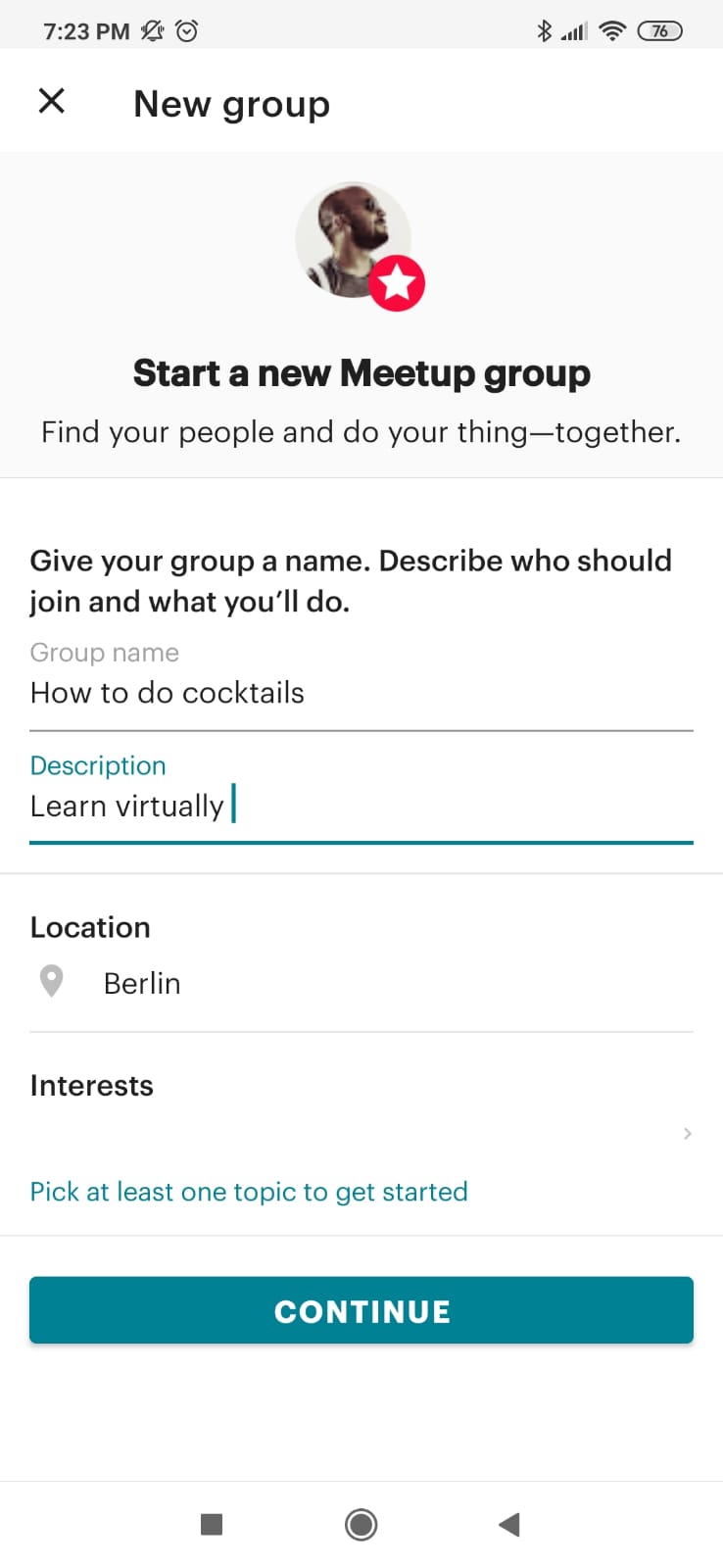This screenshot has width=723, height=1568.
Task: Edit the Group name field
Action: [361, 693]
